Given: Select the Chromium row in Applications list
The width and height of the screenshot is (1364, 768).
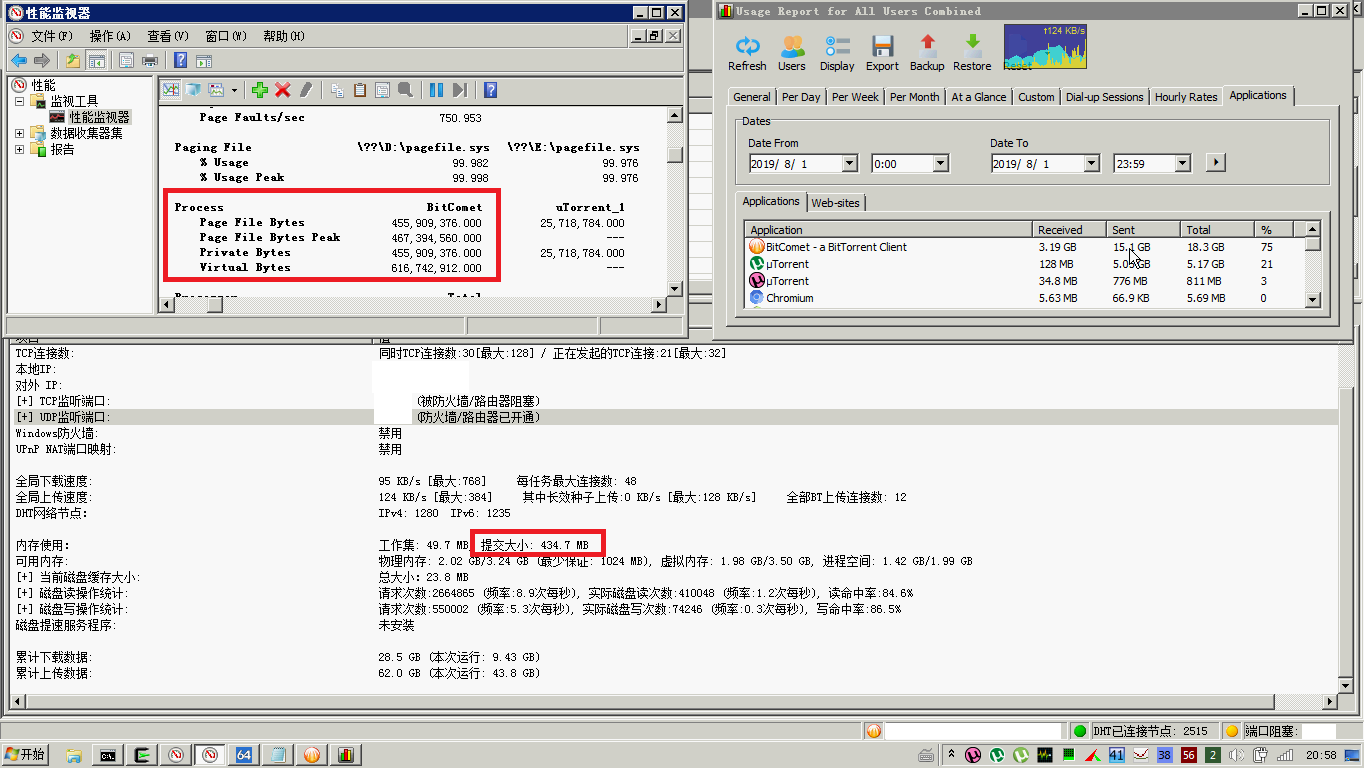Looking at the screenshot, I should [x=1026, y=298].
